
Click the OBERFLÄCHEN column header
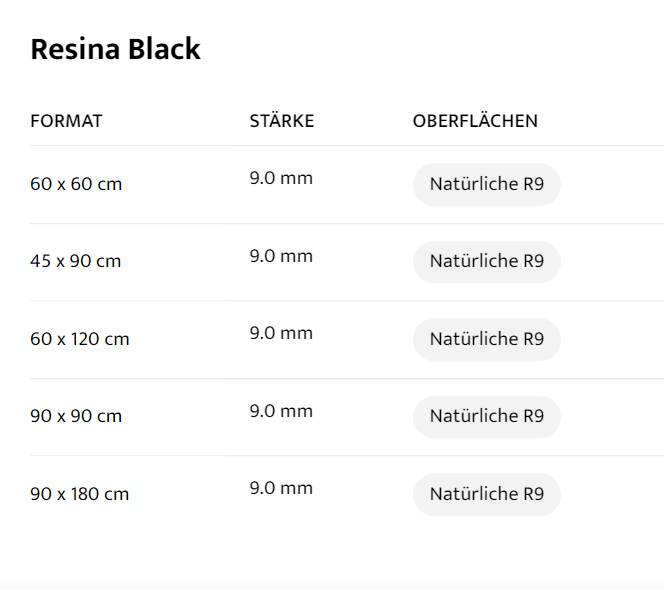click(x=475, y=121)
